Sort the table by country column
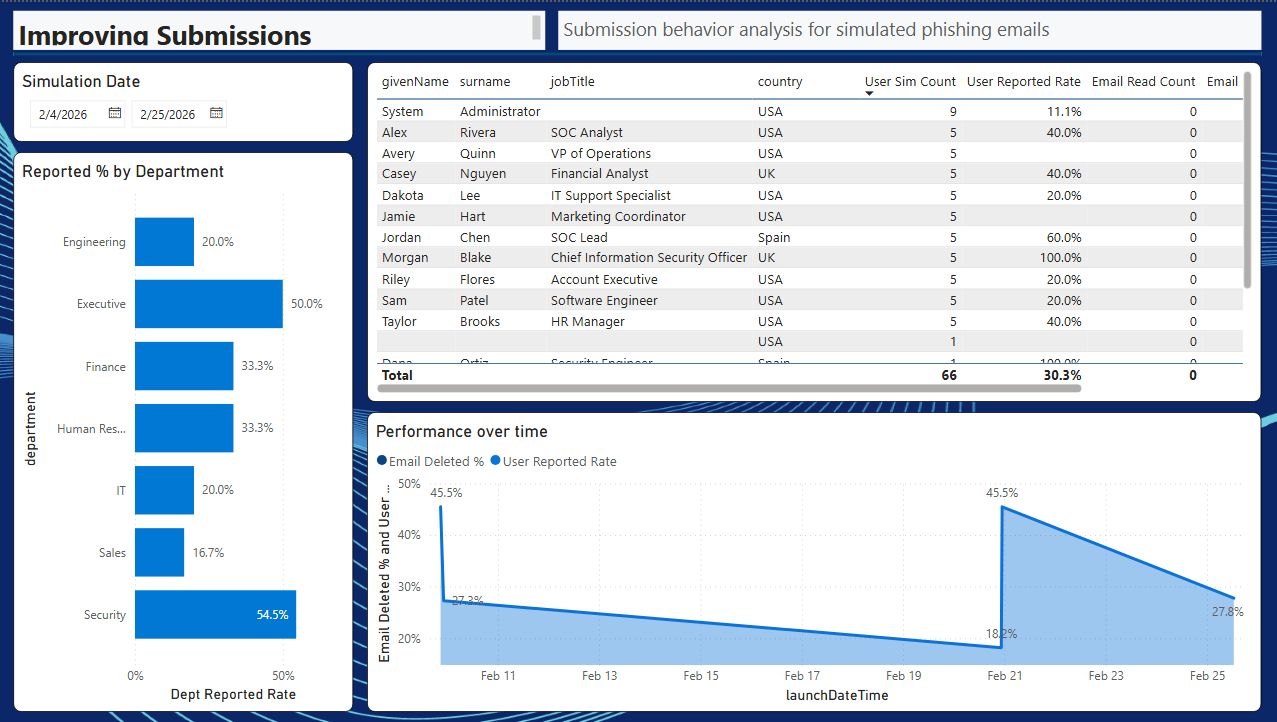This screenshot has height=722, width=1277. point(780,82)
